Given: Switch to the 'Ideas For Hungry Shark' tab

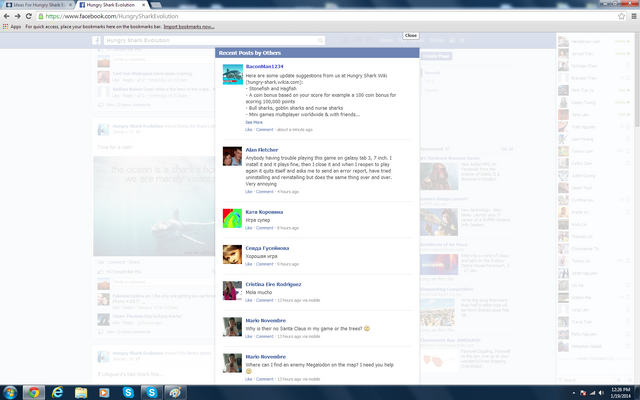Looking at the screenshot, I should click(38, 5).
